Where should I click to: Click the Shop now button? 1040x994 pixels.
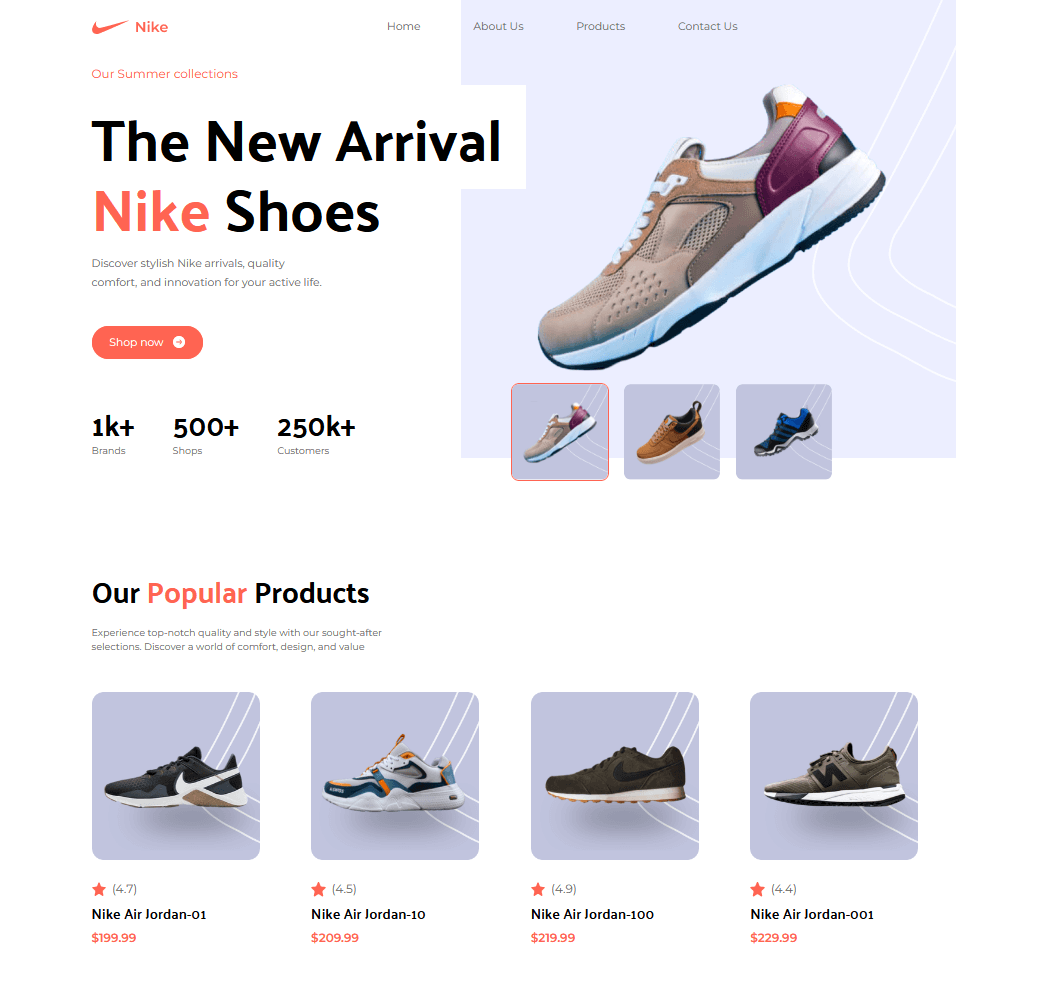[x=147, y=342]
